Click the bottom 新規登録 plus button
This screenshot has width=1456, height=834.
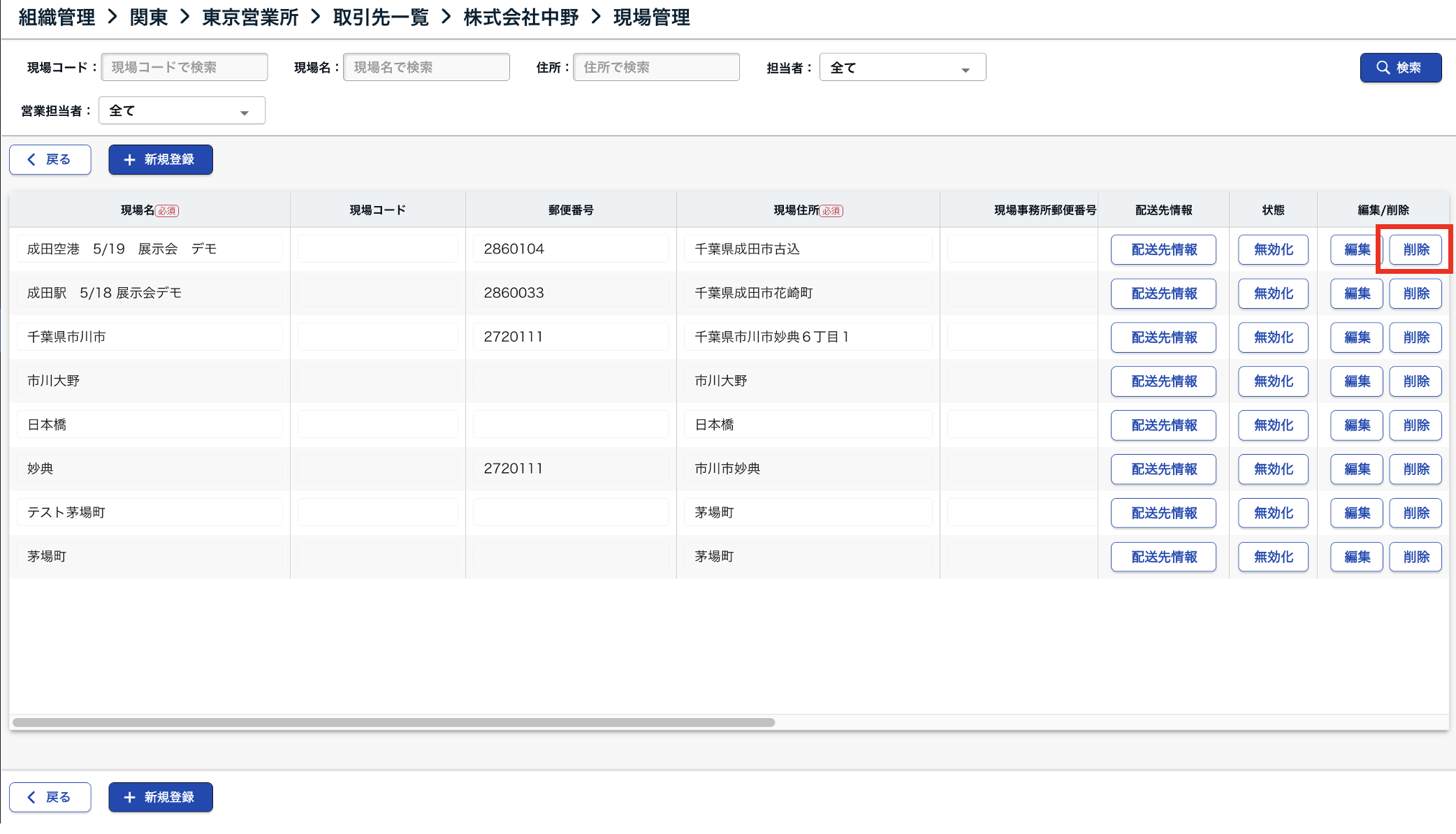161,797
